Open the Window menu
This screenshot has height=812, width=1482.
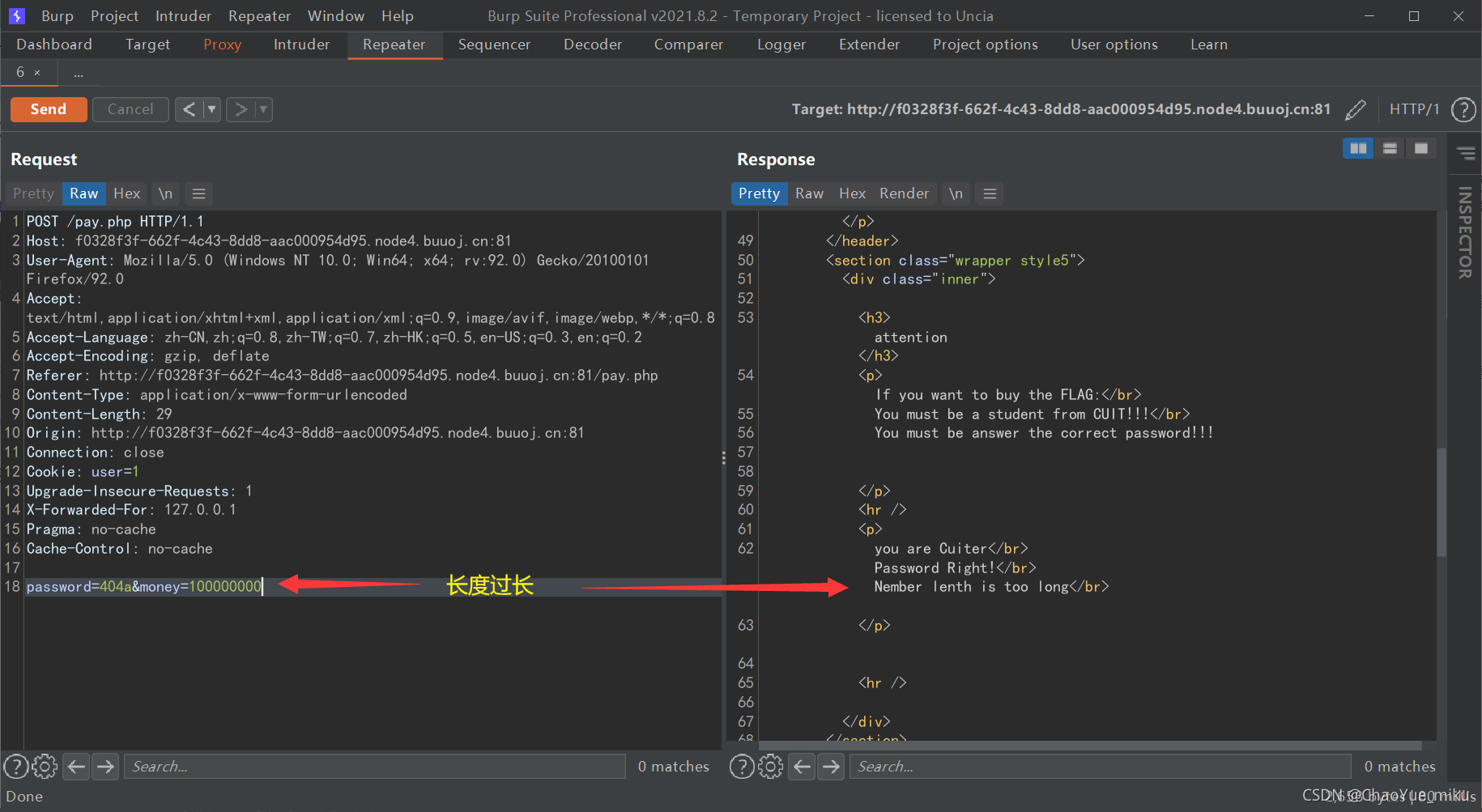(336, 16)
